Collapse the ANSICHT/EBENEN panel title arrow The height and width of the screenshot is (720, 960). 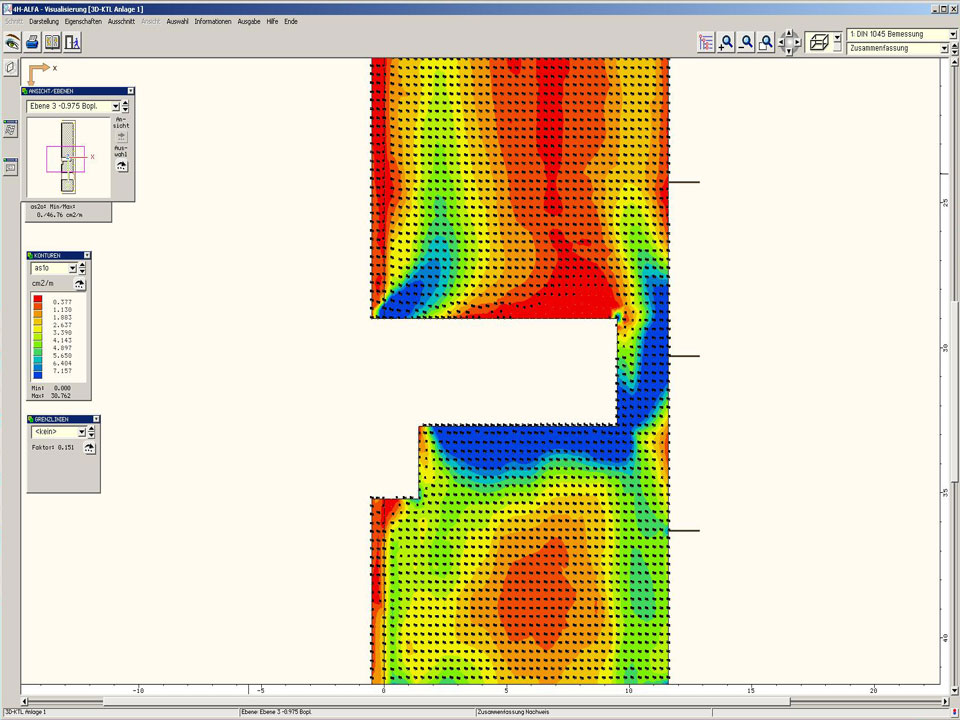pos(130,91)
